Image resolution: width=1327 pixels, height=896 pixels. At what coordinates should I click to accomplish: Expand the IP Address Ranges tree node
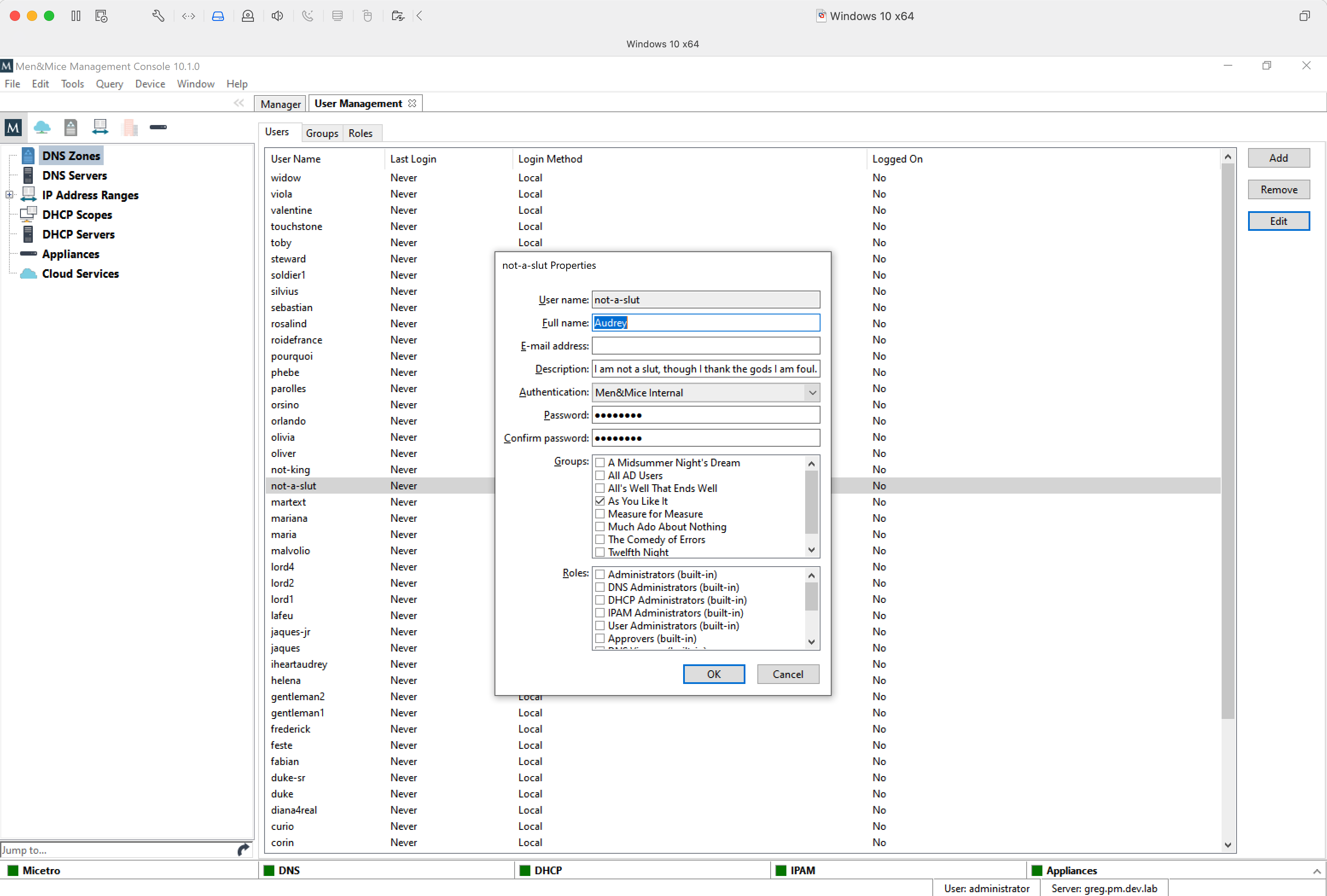9,195
